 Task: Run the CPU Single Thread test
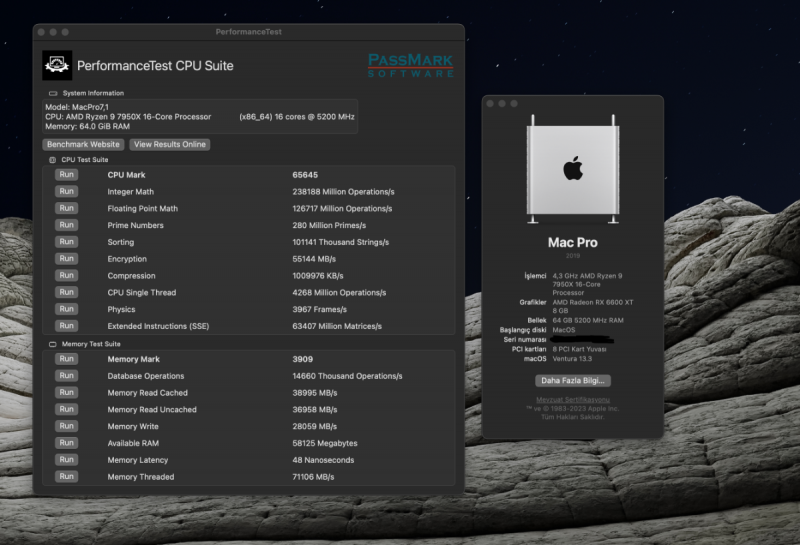[66, 293]
